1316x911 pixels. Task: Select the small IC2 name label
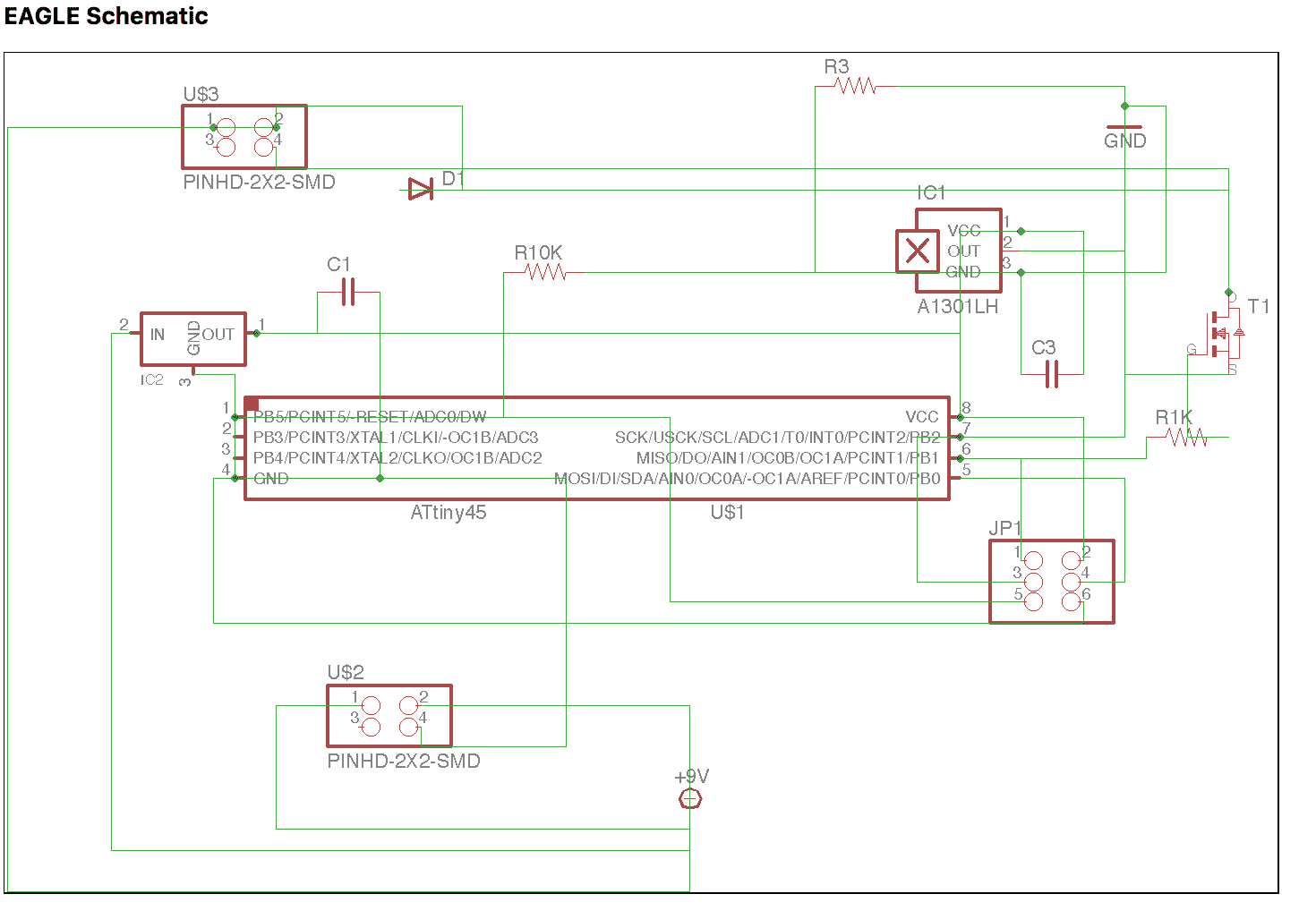pyautogui.click(x=152, y=379)
